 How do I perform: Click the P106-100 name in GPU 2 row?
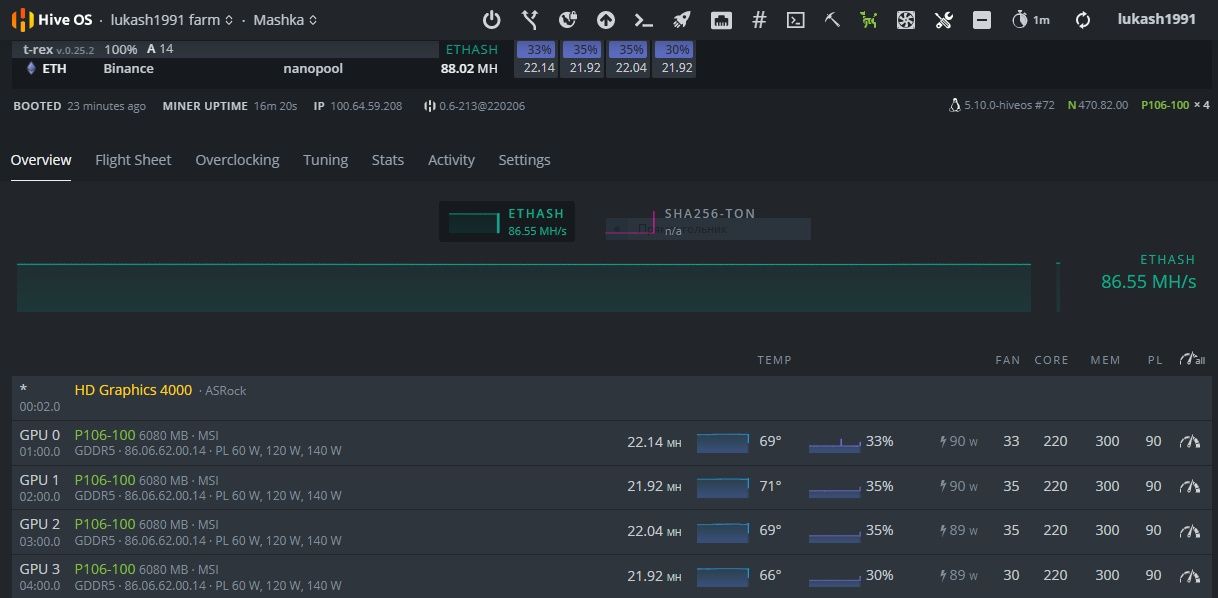[105, 524]
